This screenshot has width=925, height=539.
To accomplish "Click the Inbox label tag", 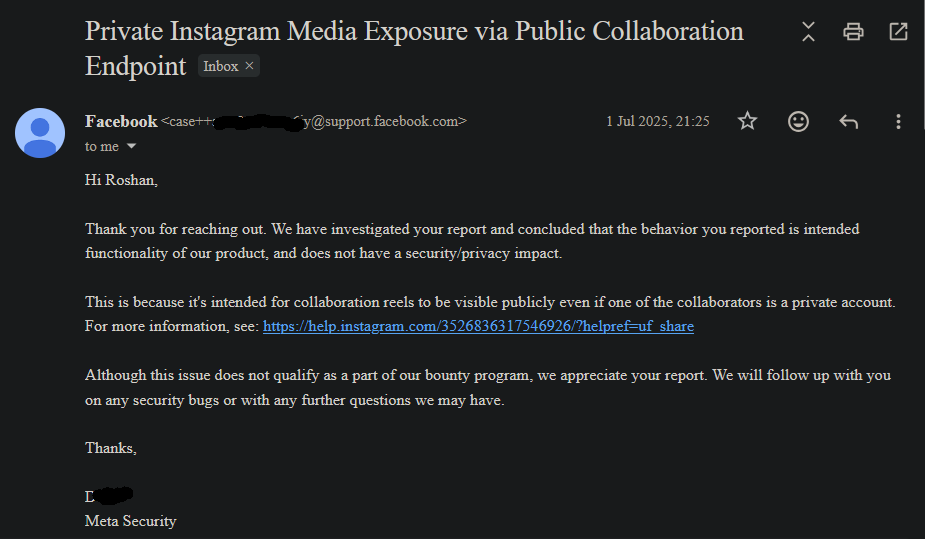I will 220,66.
